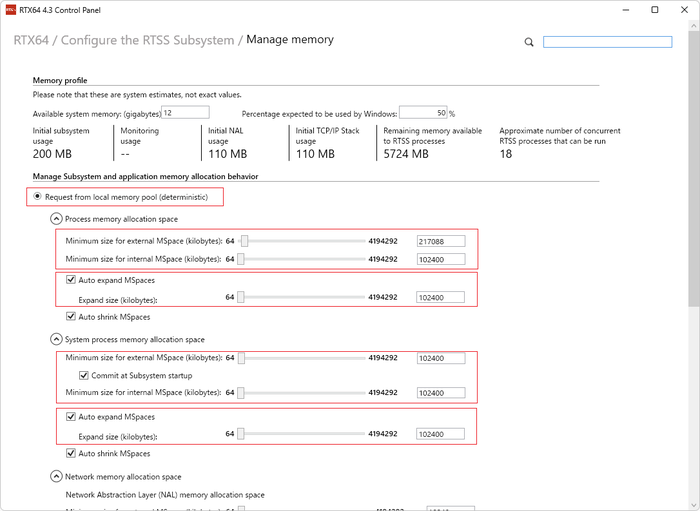Collapse Network memory allocation space section

point(56,477)
